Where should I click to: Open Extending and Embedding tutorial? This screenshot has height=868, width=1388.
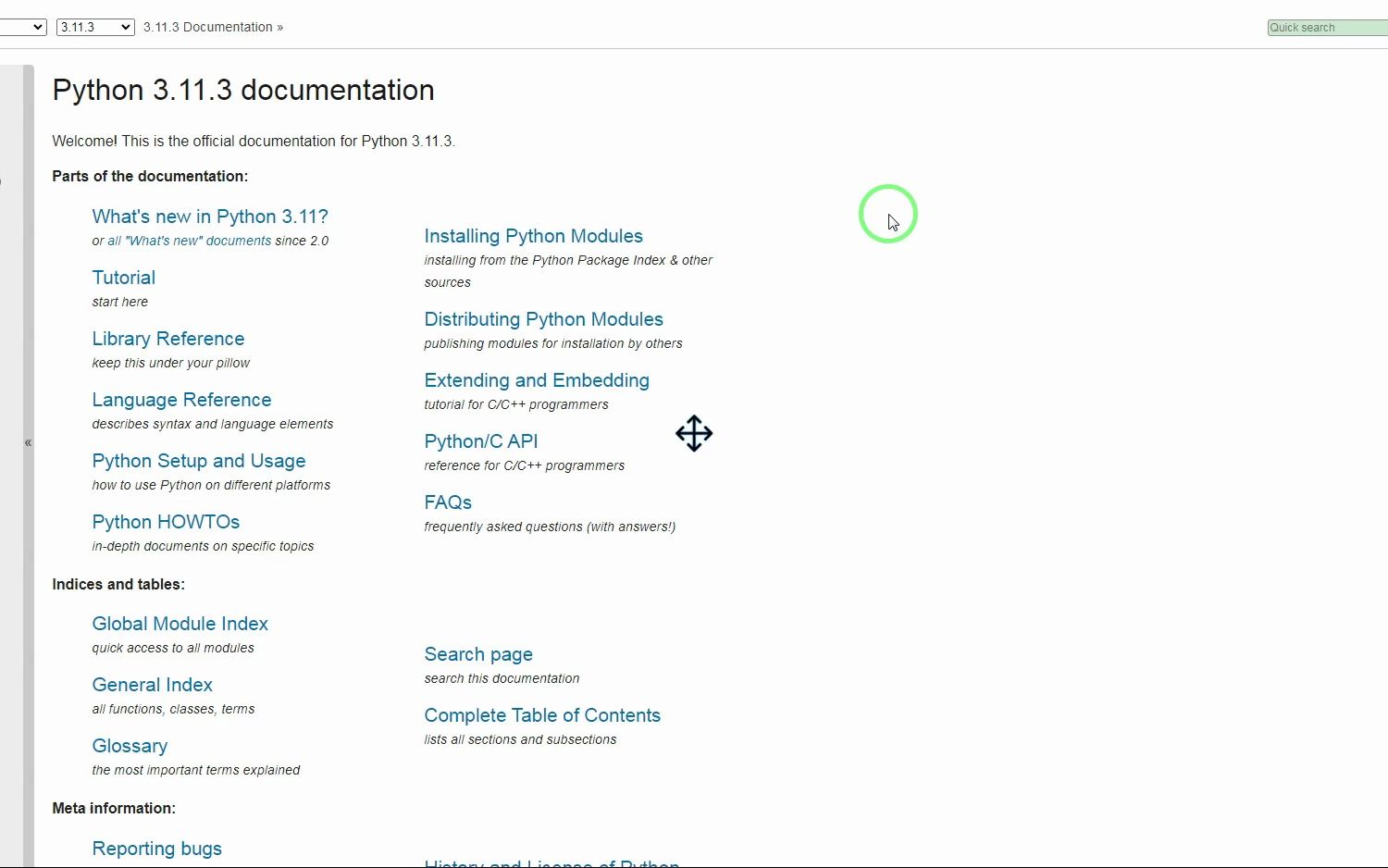pyautogui.click(x=537, y=380)
